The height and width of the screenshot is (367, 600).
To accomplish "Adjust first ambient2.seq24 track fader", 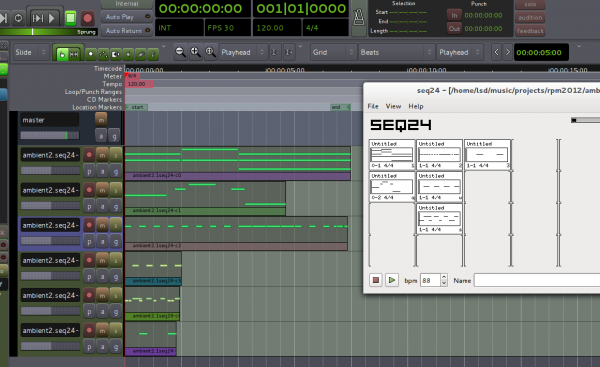I will click(x=50, y=170).
